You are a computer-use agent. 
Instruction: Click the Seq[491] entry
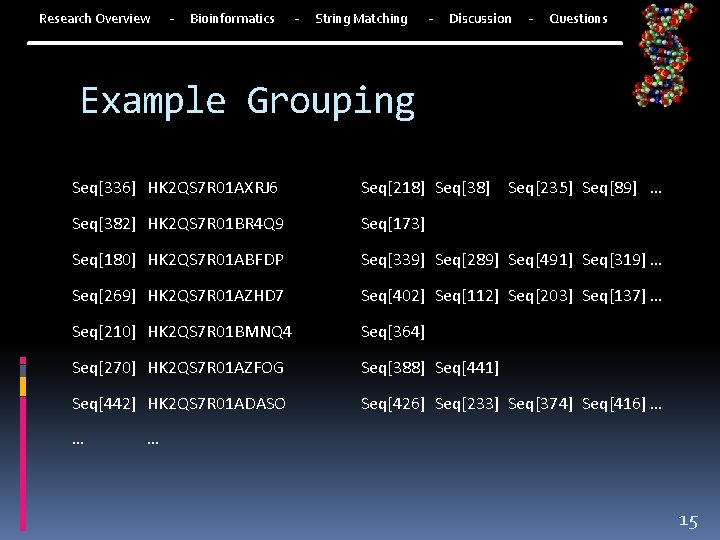coord(540,260)
